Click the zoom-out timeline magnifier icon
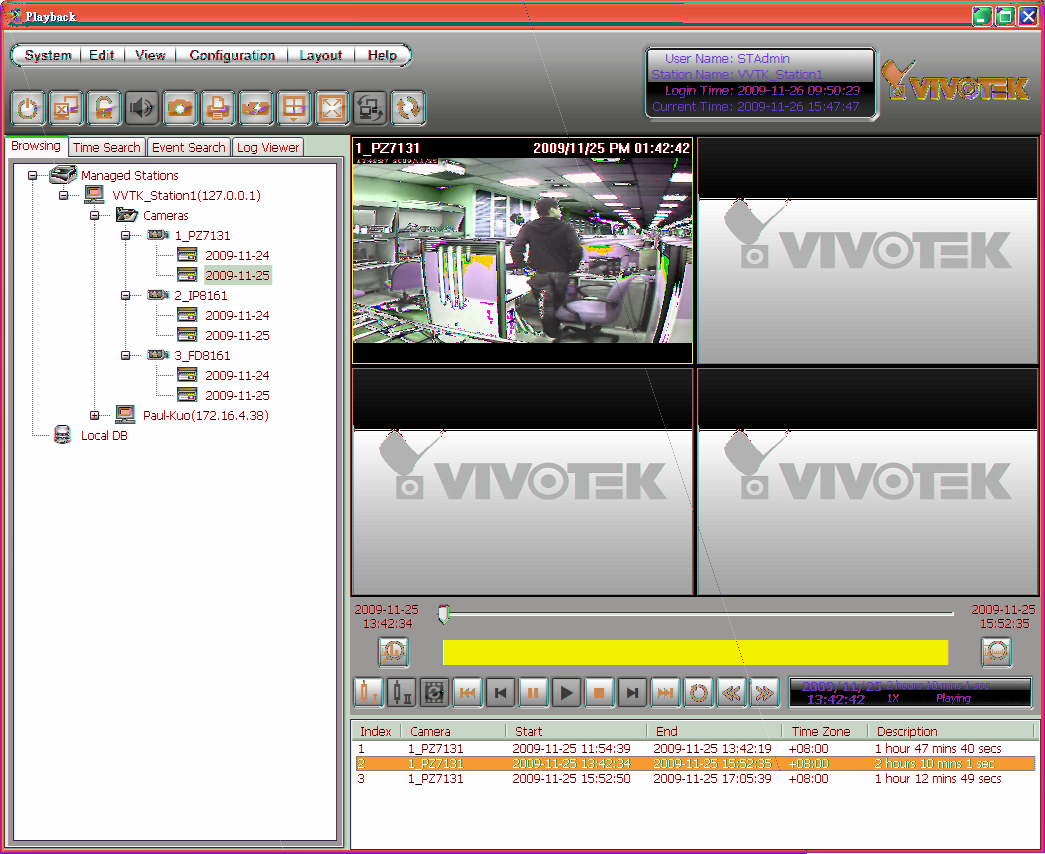Screen dimensions: 1045x854 pyautogui.click(x=996, y=652)
